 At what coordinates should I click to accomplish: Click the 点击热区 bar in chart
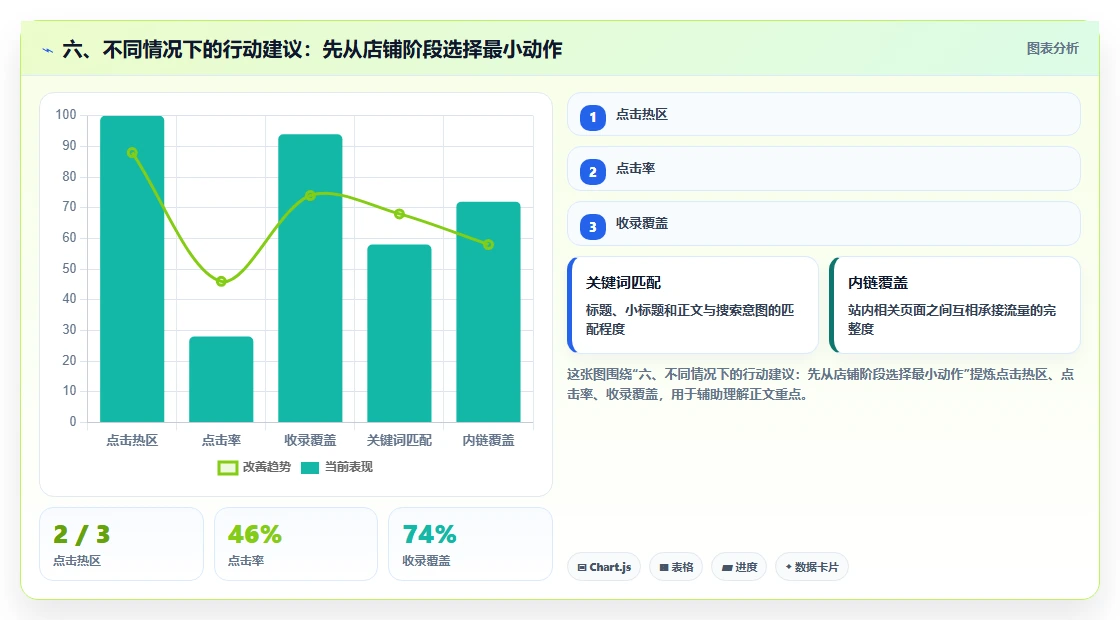point(132,269)
